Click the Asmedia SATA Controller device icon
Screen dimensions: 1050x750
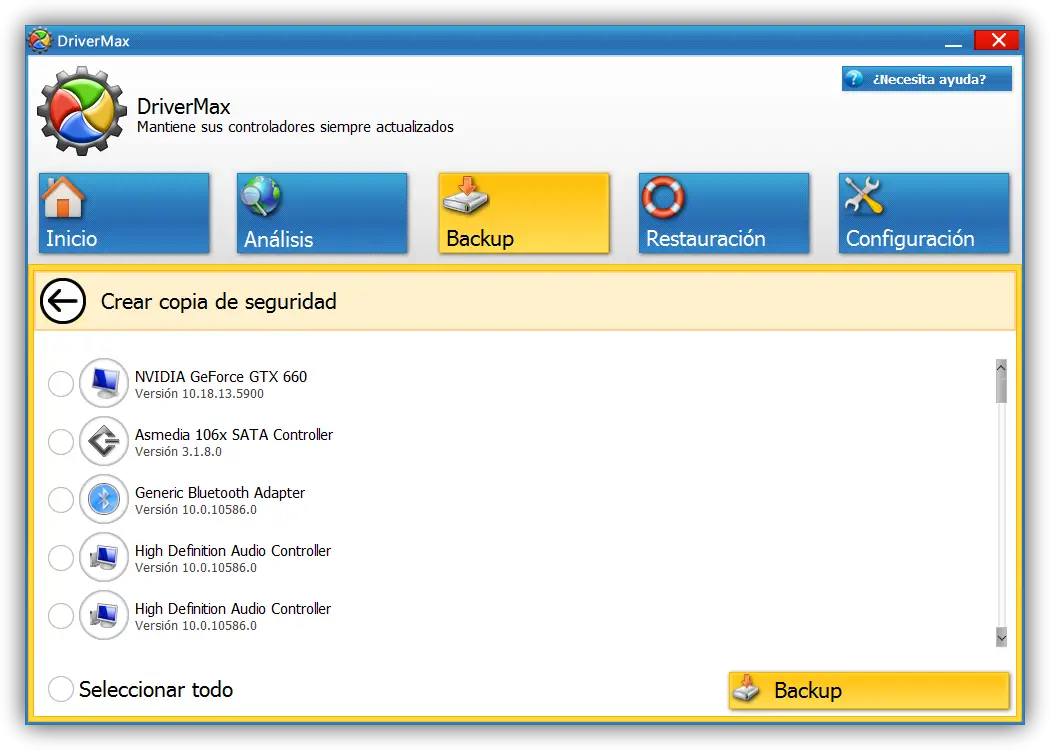104,441
